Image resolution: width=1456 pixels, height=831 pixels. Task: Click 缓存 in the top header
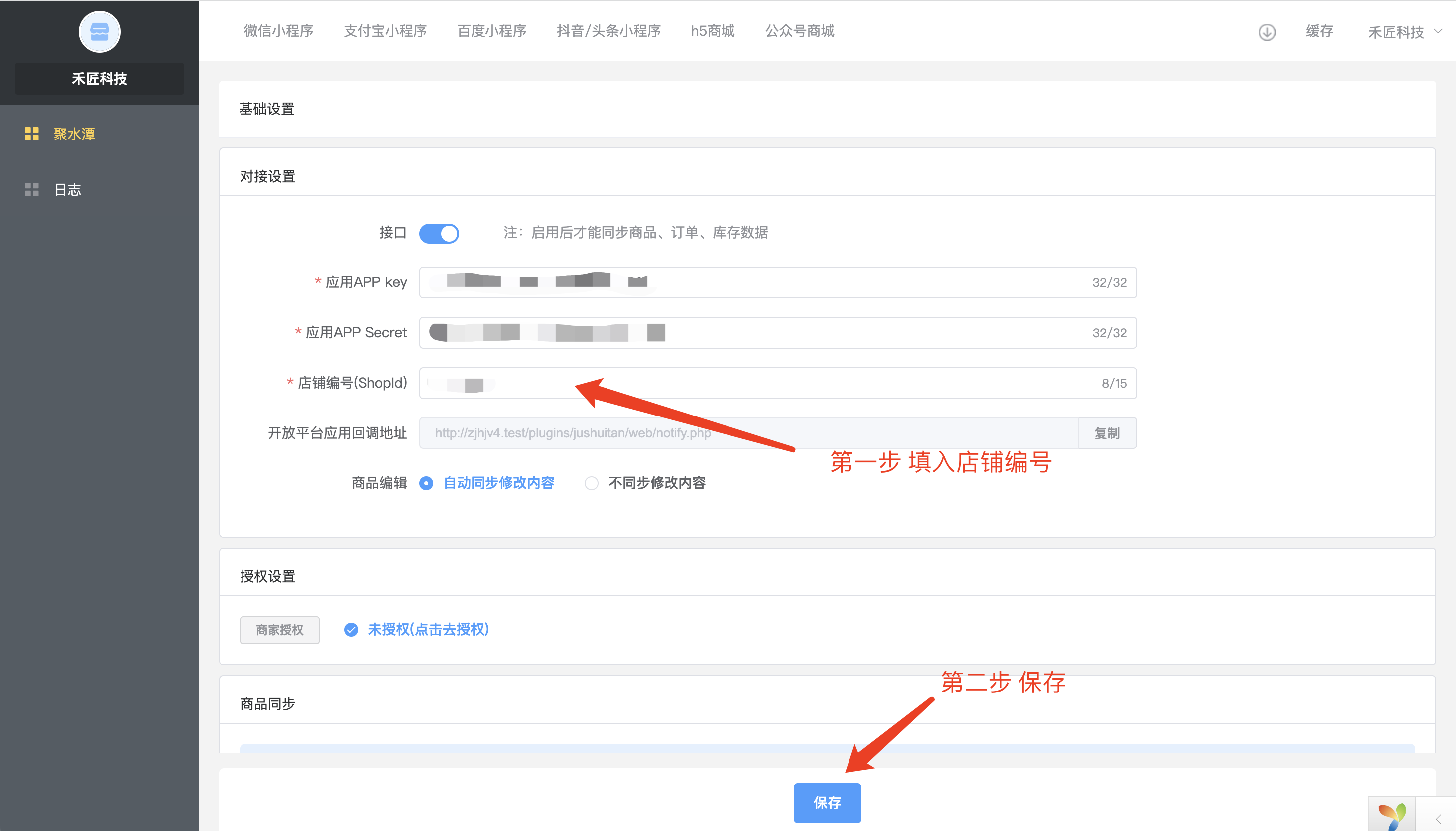pyautogui.click(x=1319, y=31)
